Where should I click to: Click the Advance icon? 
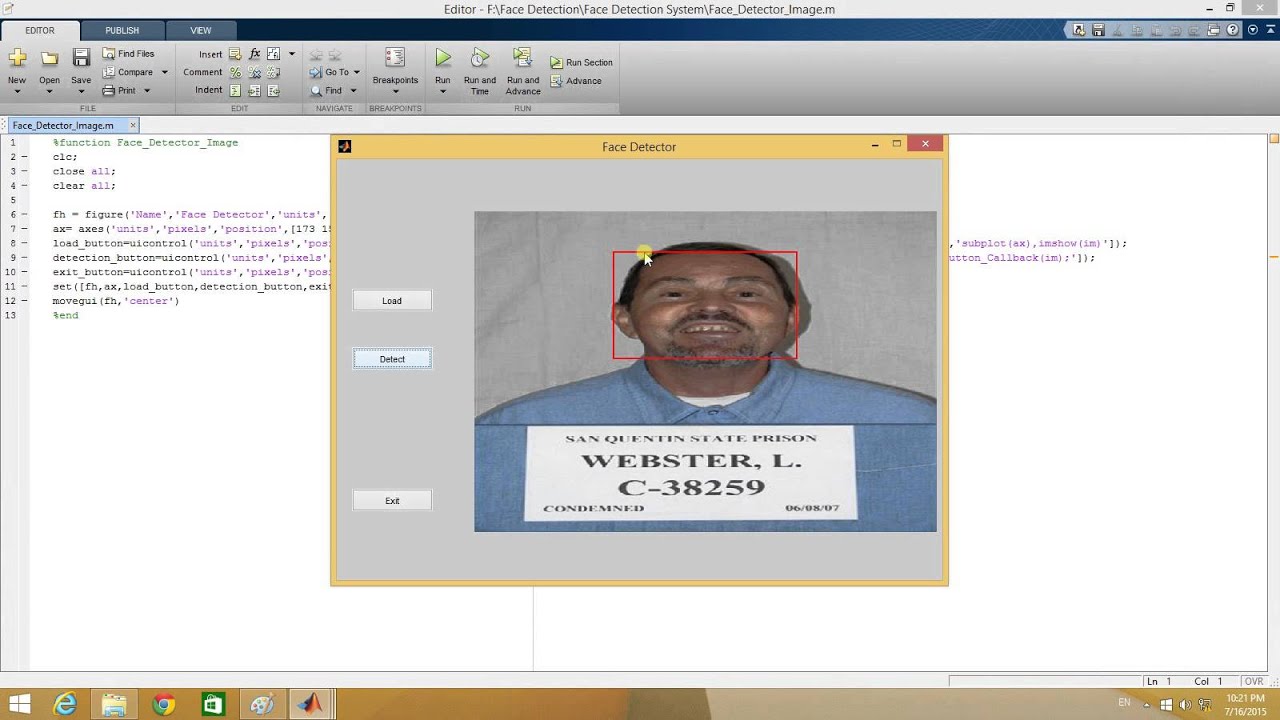click(556, 81)
